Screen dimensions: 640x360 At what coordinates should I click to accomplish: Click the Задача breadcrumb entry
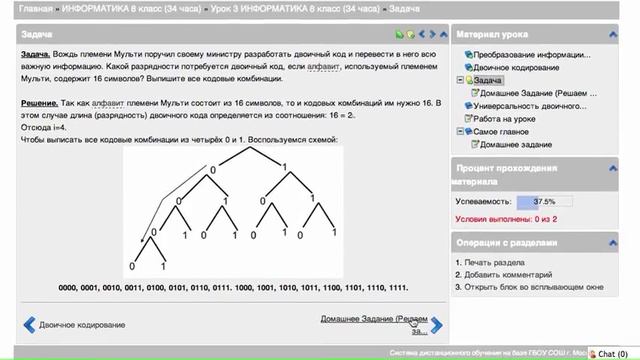tap(404, 9)
